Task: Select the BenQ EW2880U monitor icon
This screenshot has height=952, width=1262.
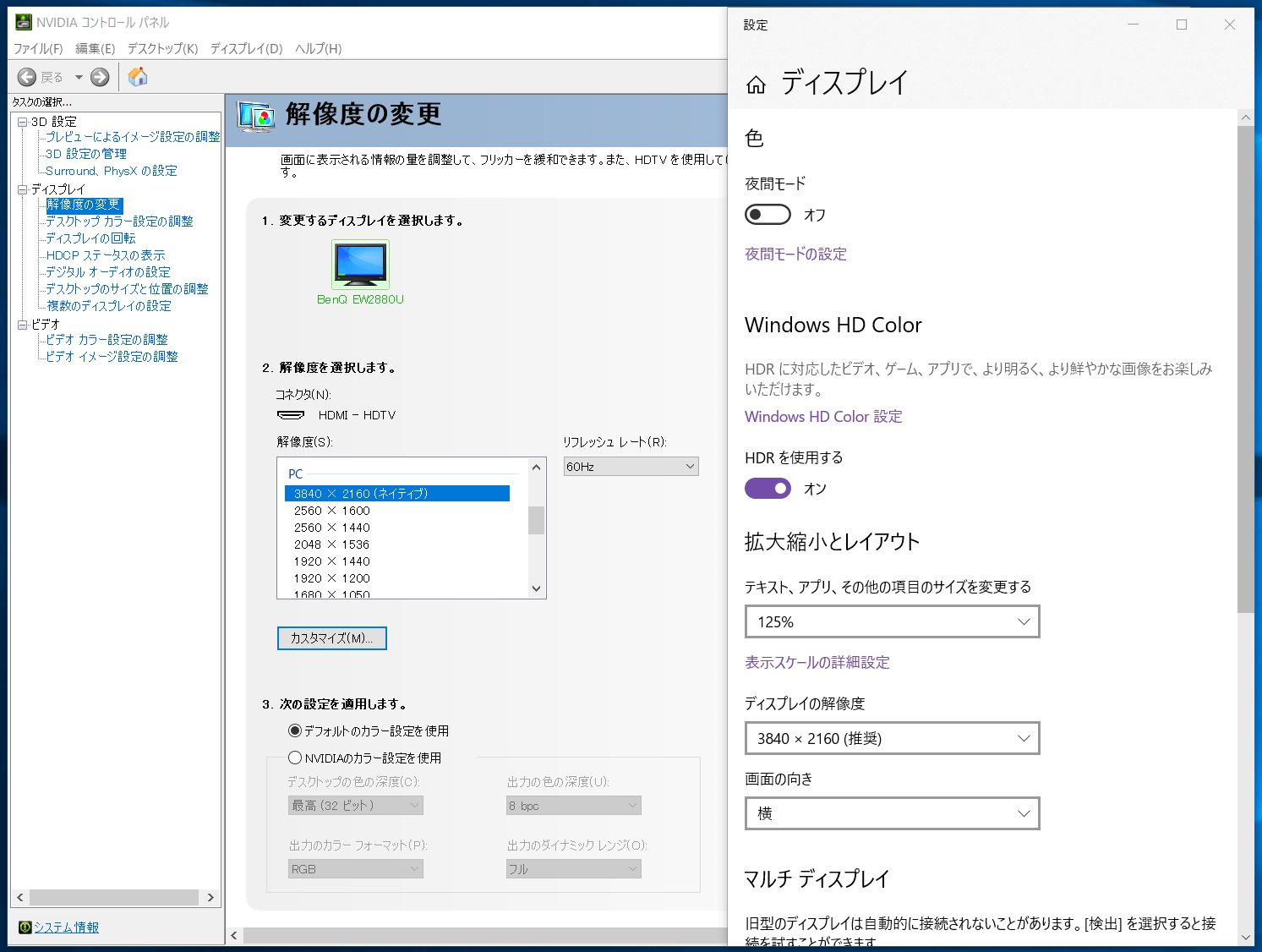Action: point(361,265)
